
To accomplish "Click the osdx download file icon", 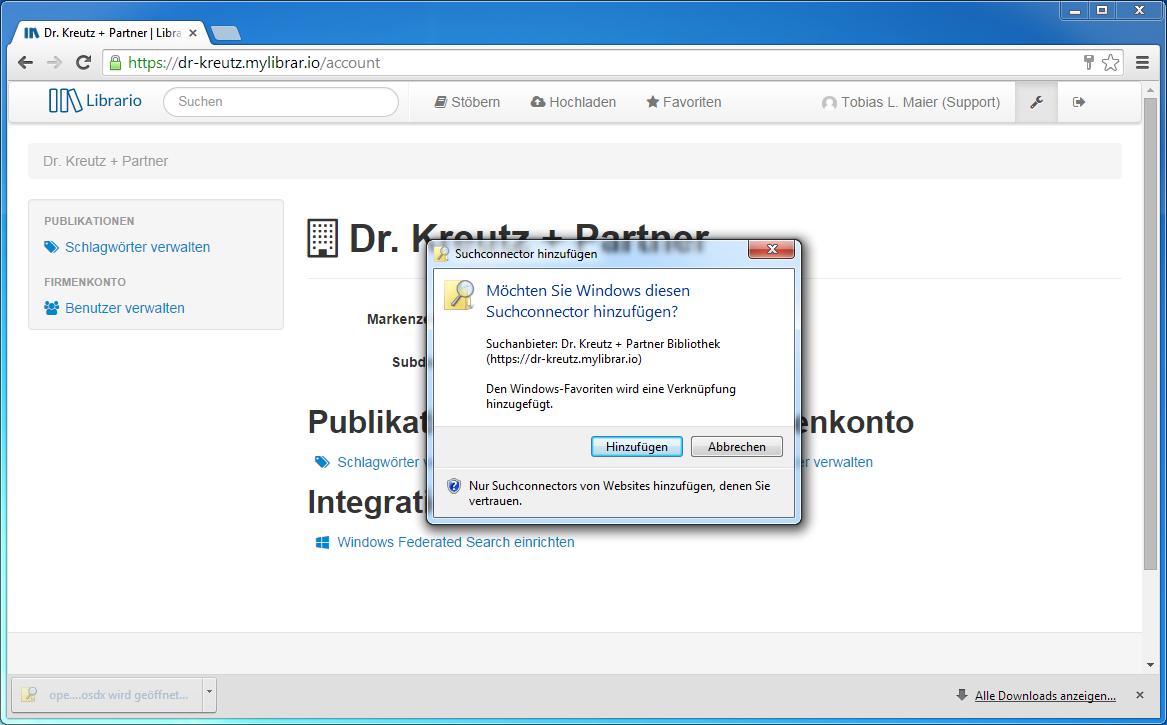I will (29, 694).
